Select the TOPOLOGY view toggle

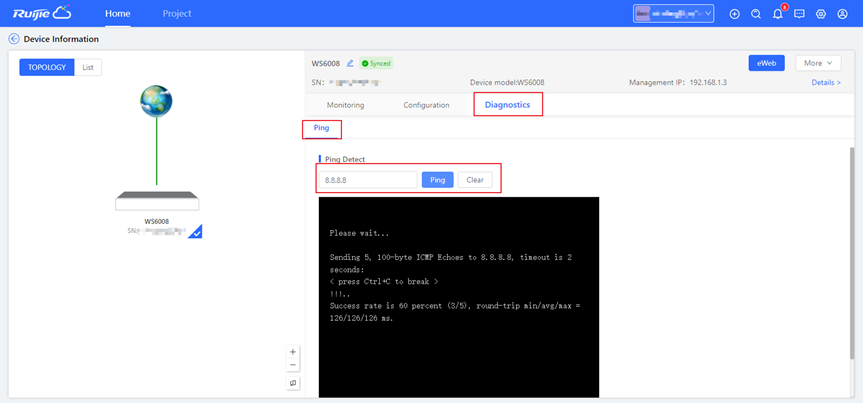coord(47,67)
